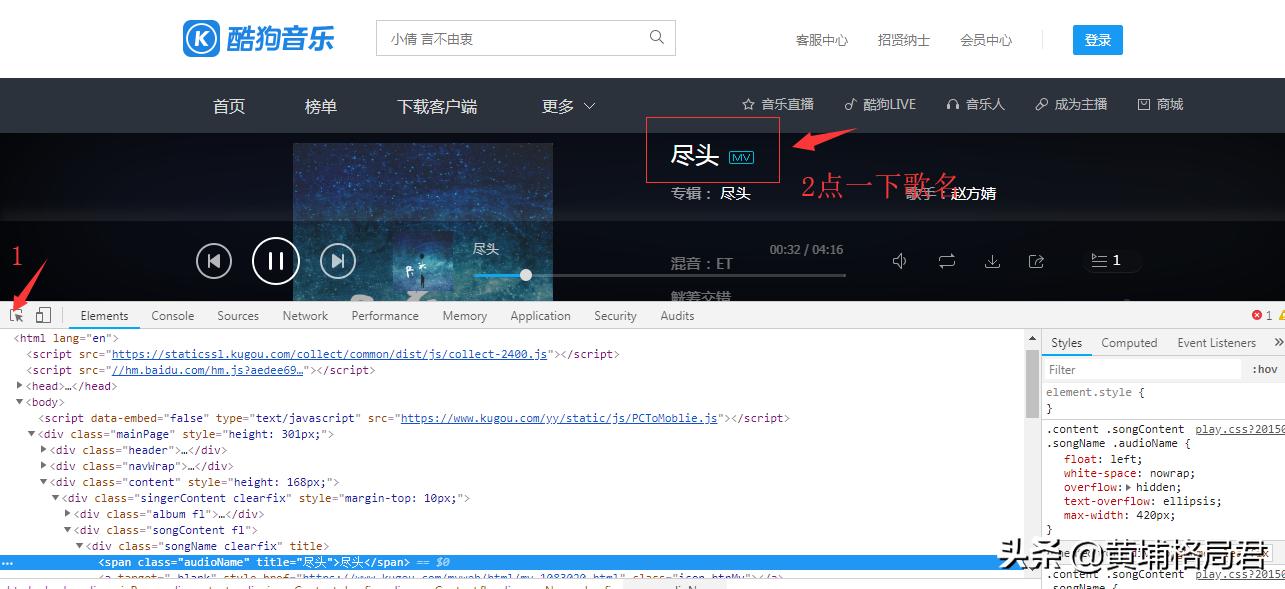The image size is (1285, 589).
Task: Toggle the device toolbar in DevTools
Action: point(41,314)
